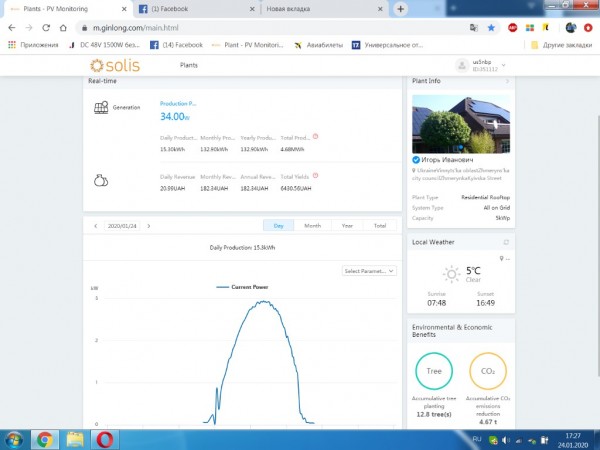This screenshot has width=600, height=450.
Task: Click the date field 2020/01/24
Action: [x=122, y=226]
